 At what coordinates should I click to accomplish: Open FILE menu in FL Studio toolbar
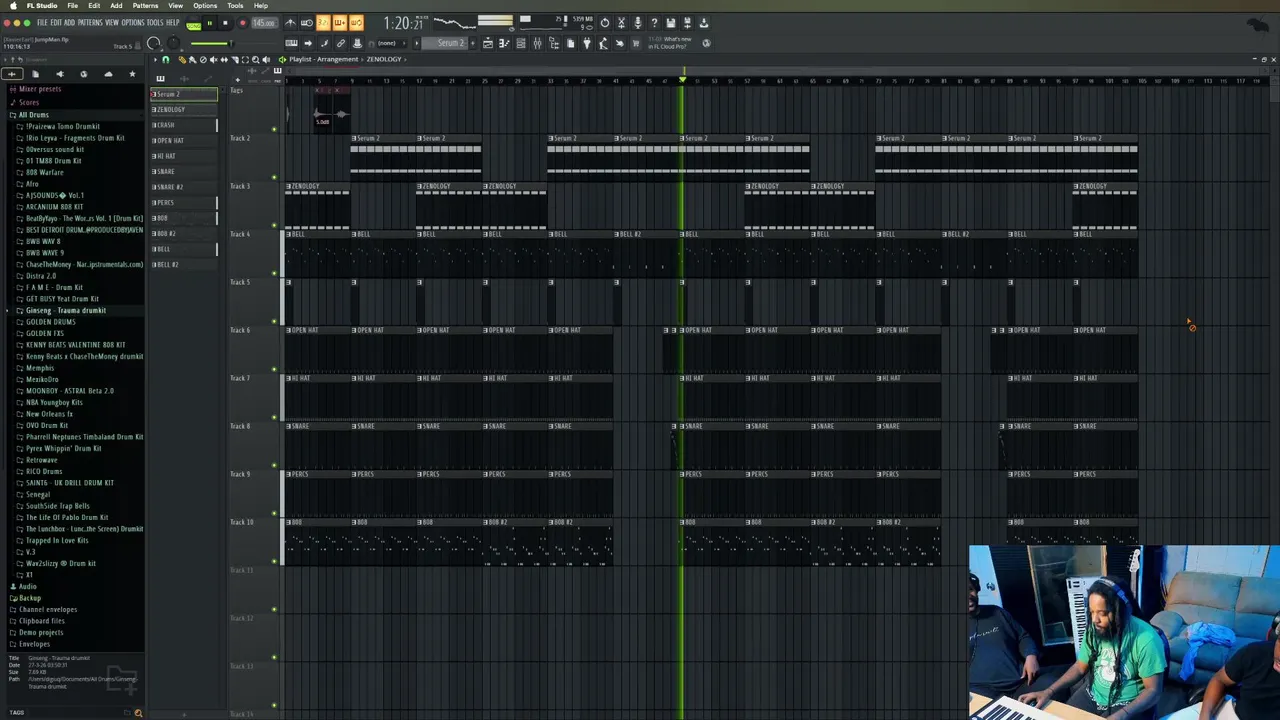(42, 22)
